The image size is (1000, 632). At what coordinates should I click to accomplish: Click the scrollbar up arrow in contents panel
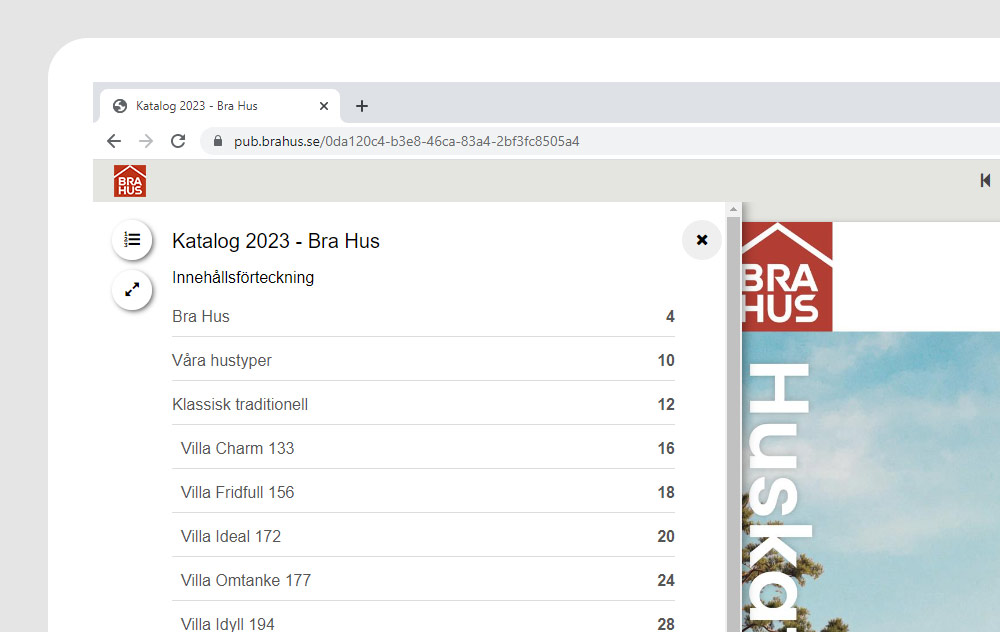[x=733, y=209]
